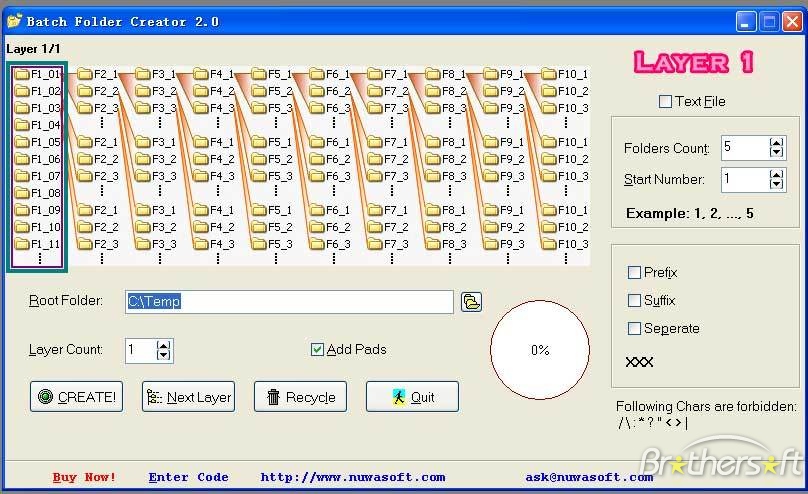
Task: Click the F1_09 folder icon
Action: [22, 210]
